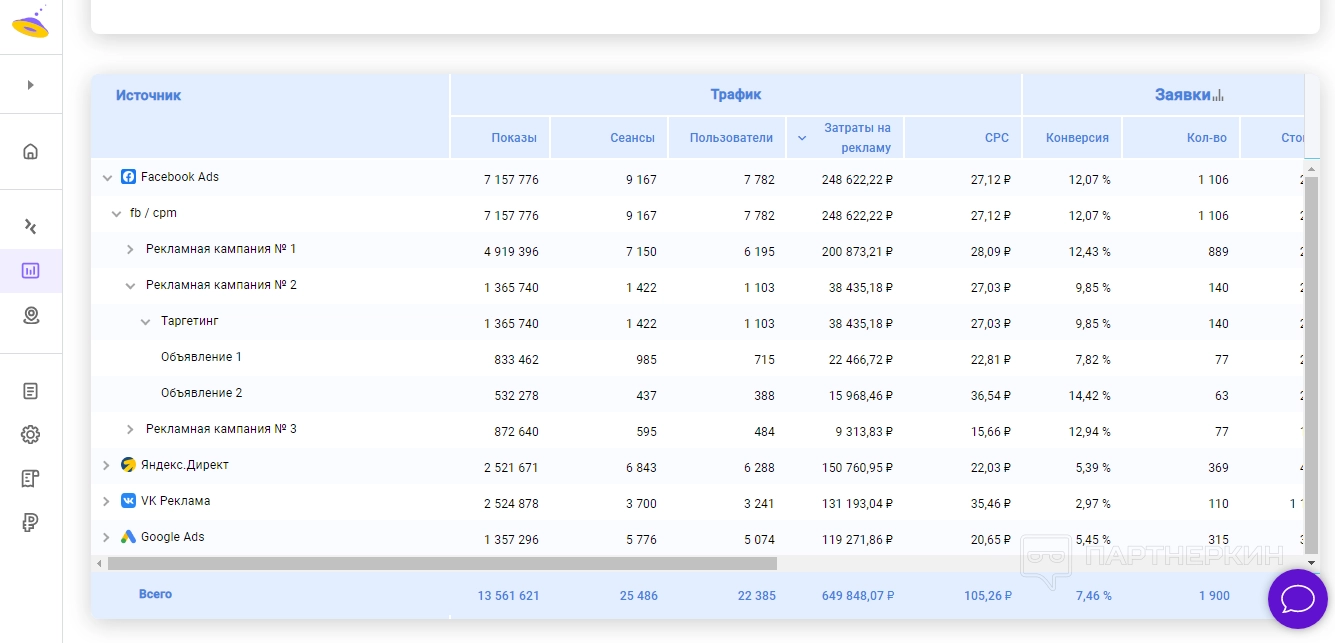This screenshot has width=1335, height=643.
Task: Expand Рекламная кампания № 1
Action: 130,249
